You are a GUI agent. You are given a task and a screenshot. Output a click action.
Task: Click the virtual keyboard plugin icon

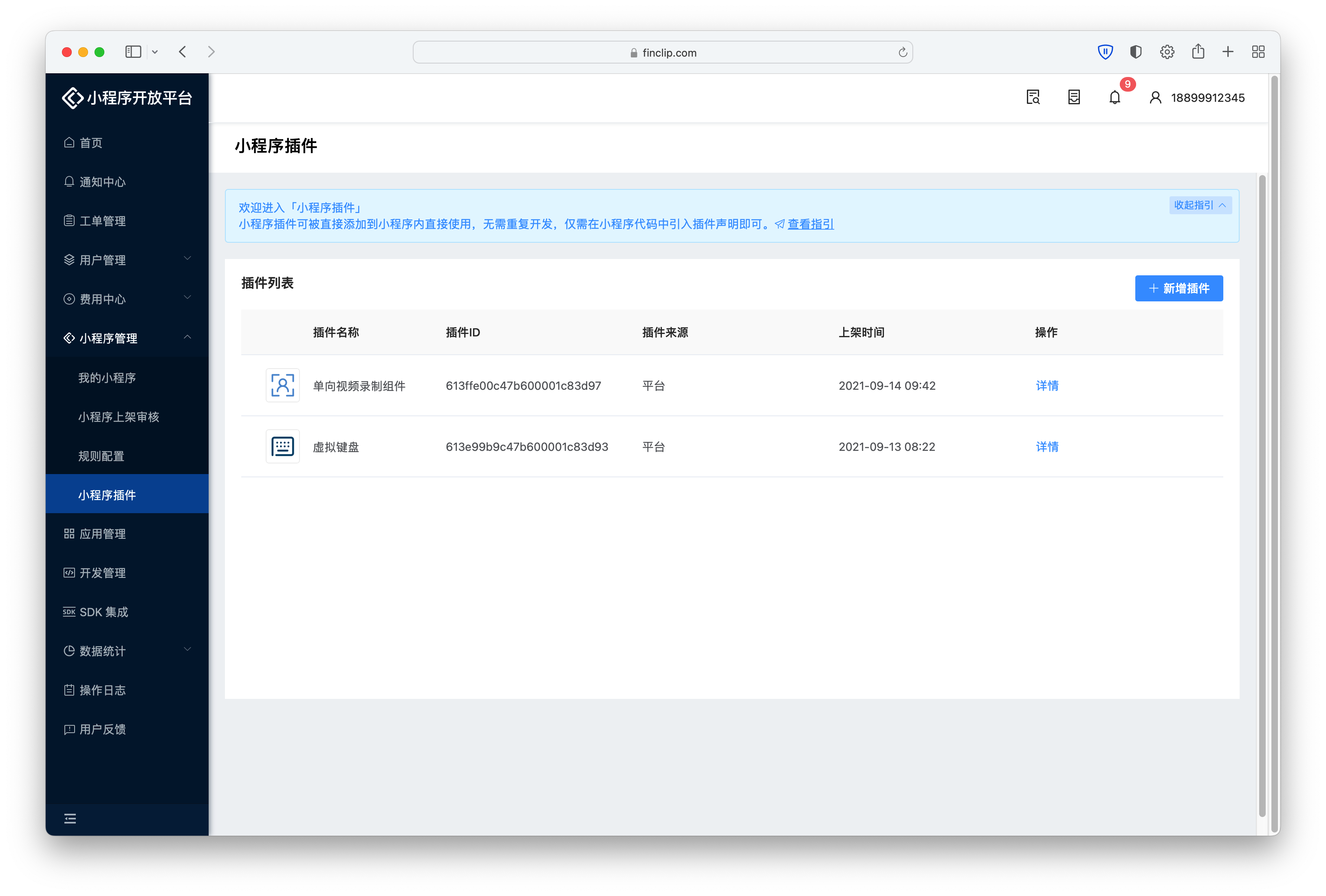tap(282, 446)
